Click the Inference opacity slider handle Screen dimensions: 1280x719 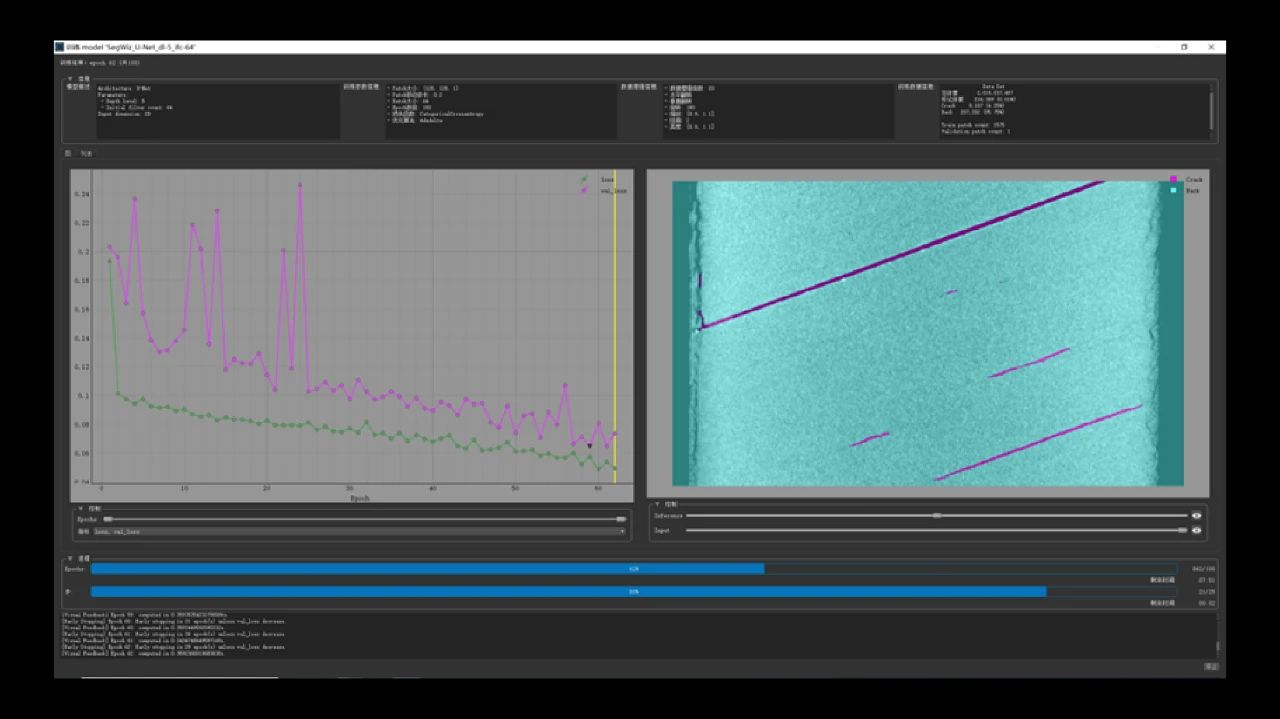[936, 516]
